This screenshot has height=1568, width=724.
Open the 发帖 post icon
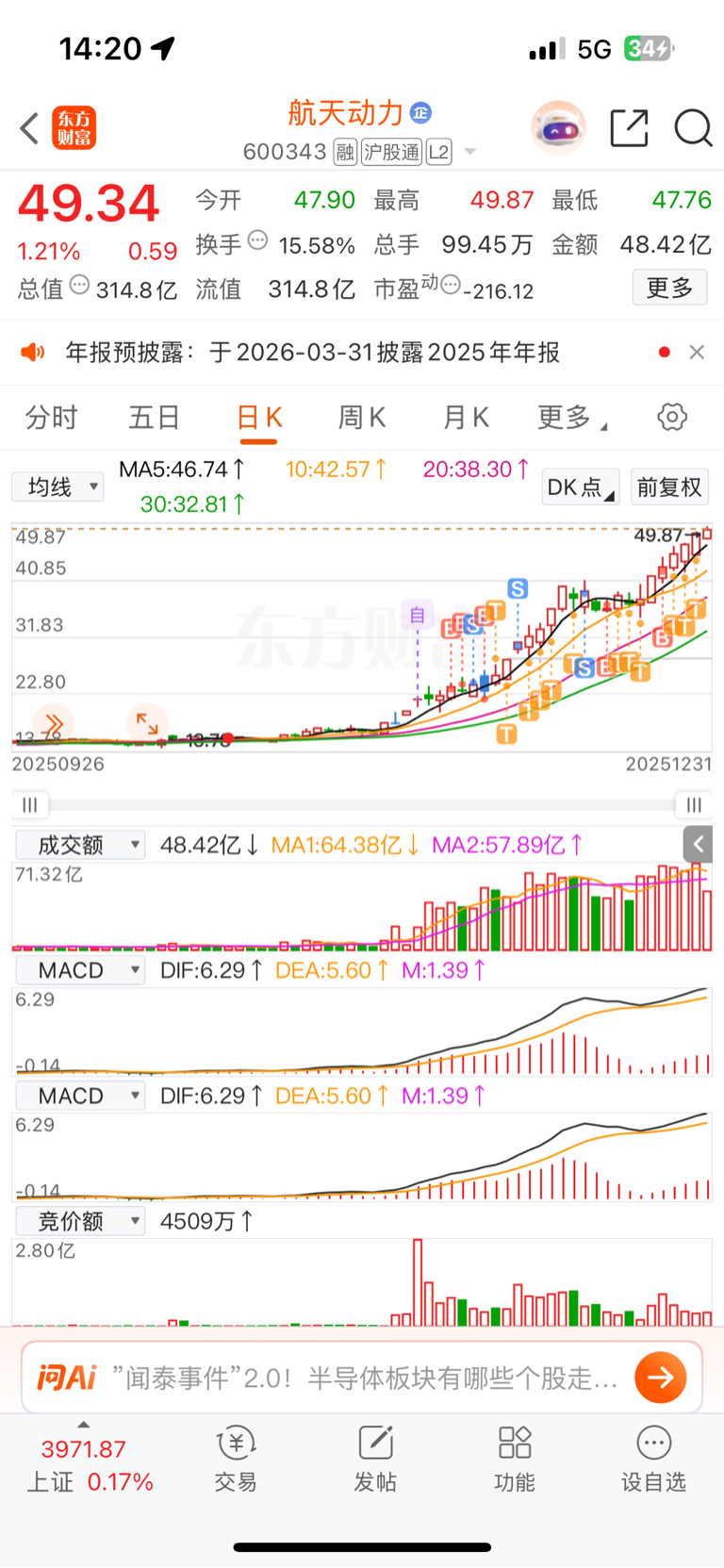[375, 1460]
